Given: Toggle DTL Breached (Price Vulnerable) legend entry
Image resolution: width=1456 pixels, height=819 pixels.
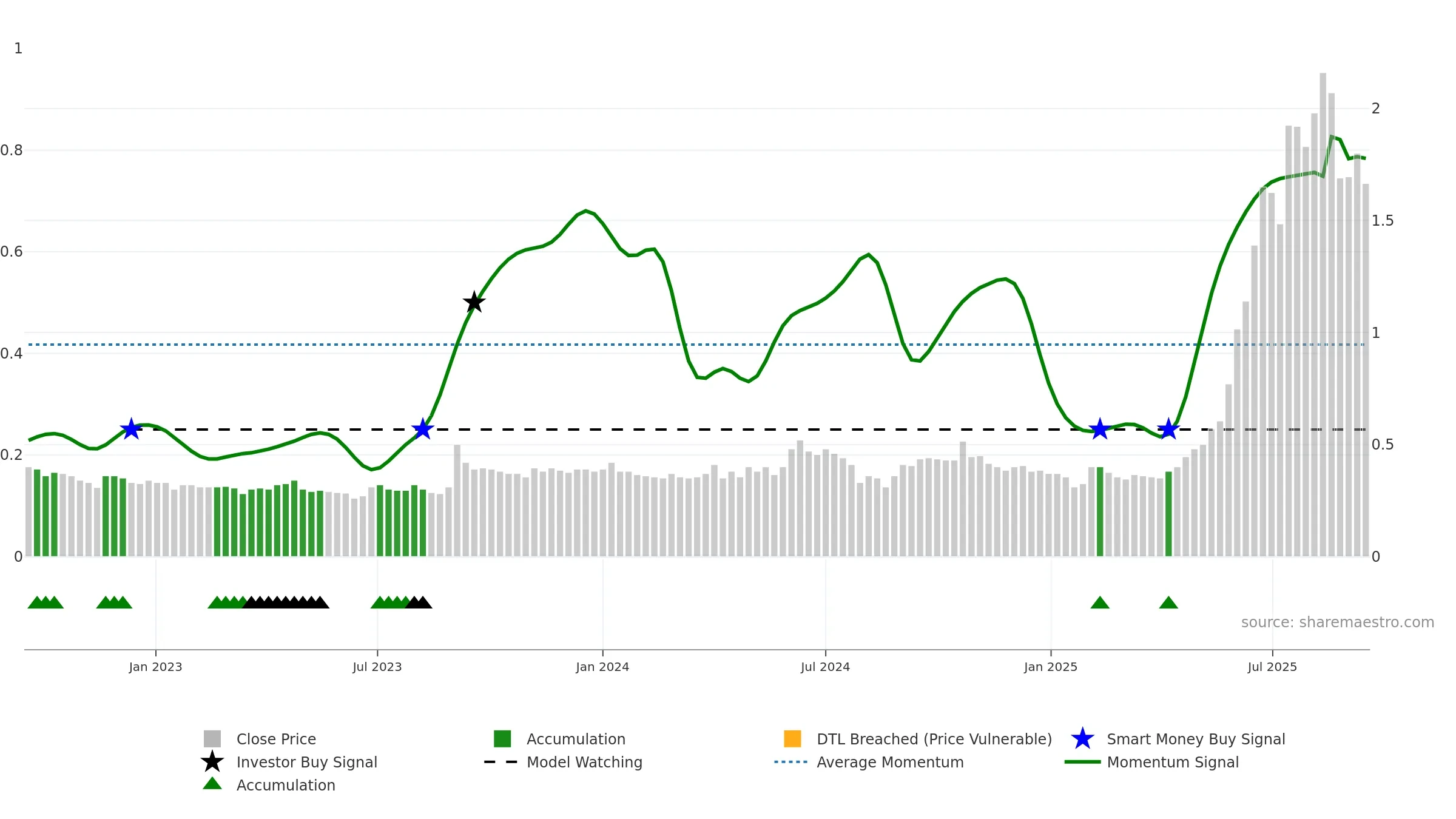Looking at the screenshot, I should 918,739.
